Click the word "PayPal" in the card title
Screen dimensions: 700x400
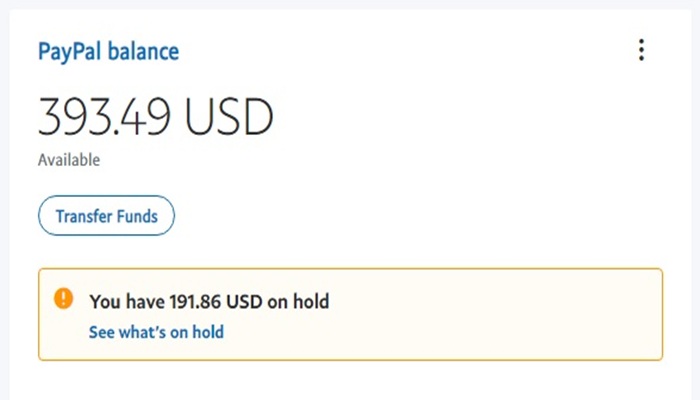click(65, 51)
